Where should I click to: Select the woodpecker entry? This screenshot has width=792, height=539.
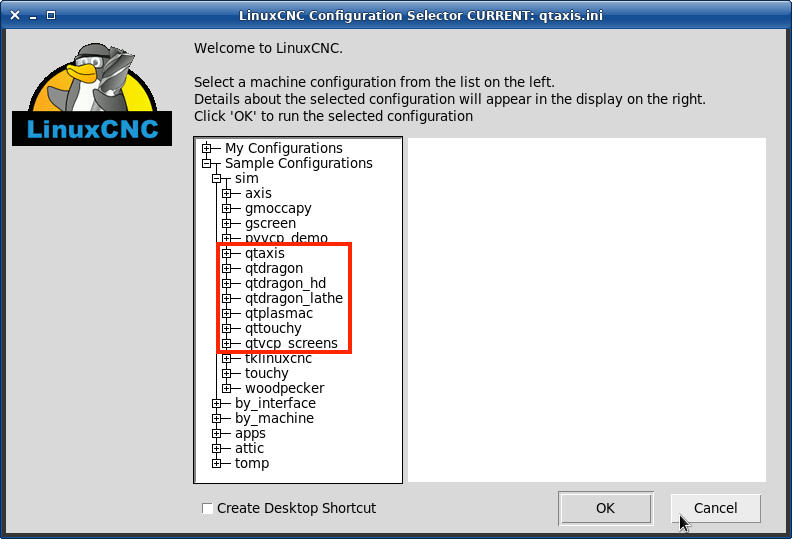tap(284, 388)
